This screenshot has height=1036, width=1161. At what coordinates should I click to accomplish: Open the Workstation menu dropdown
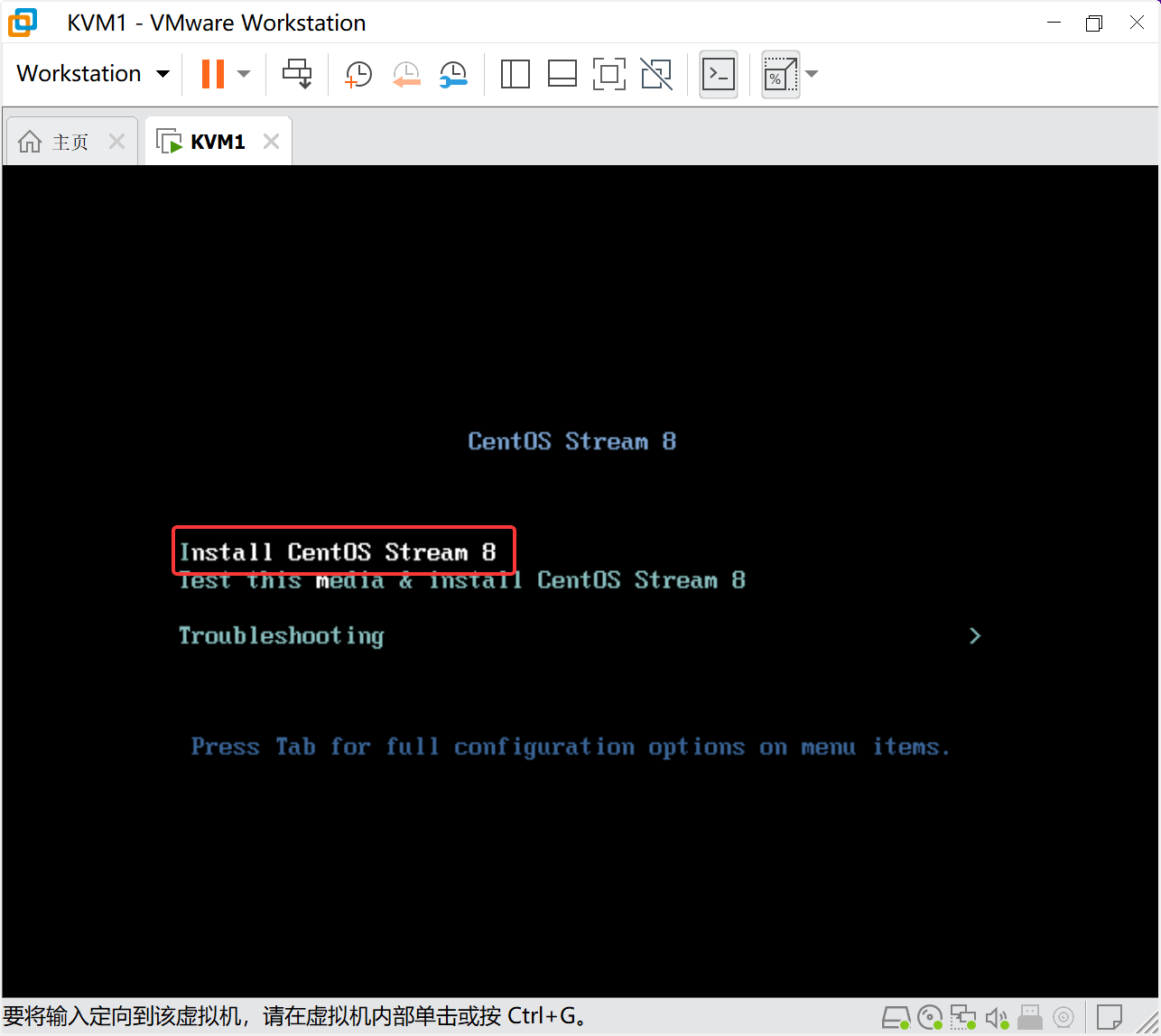(93, 73)
